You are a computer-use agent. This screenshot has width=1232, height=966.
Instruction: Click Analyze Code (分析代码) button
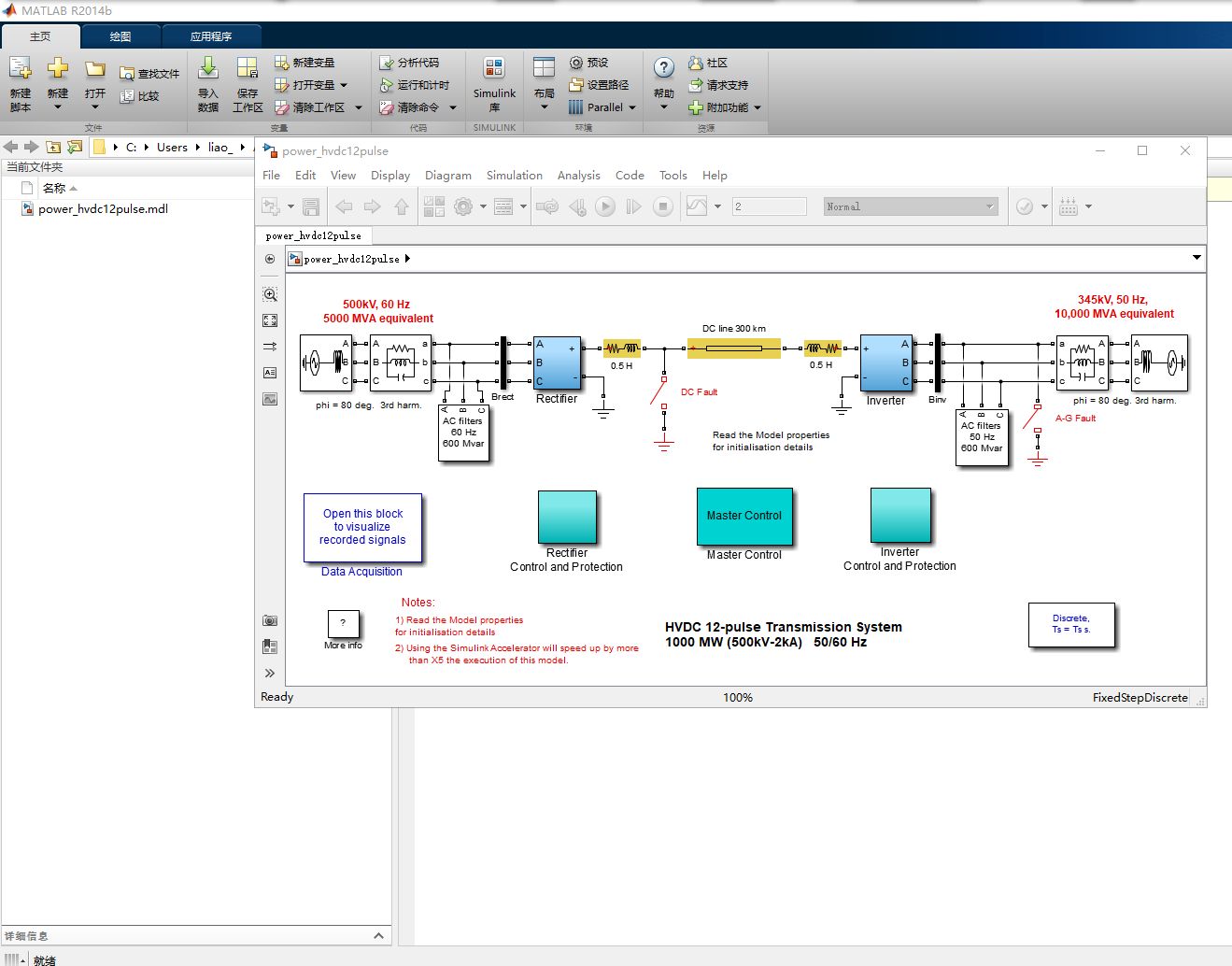click(409, 63)
